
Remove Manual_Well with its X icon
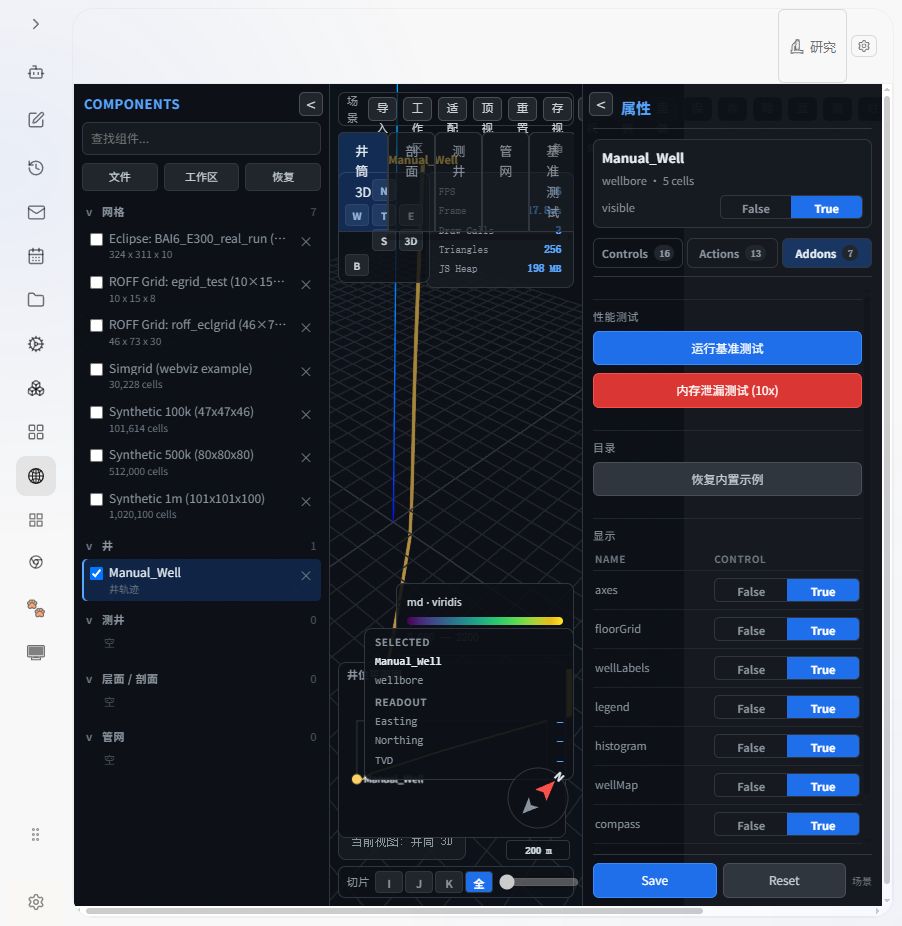306,576
